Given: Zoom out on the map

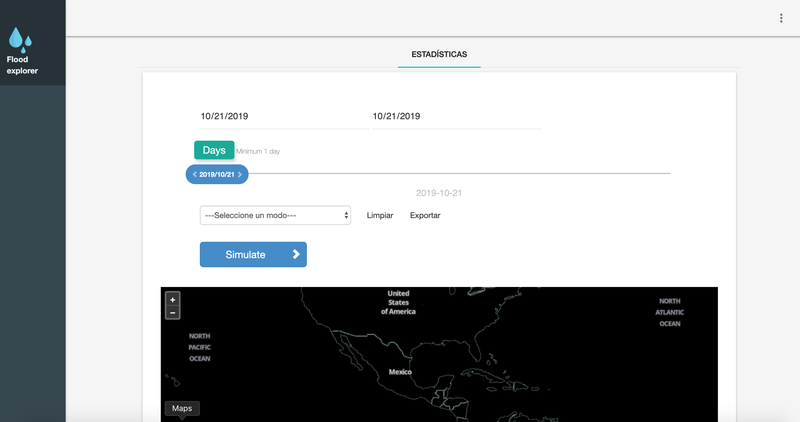Looking at the screenshot, I should click(173, 313).
